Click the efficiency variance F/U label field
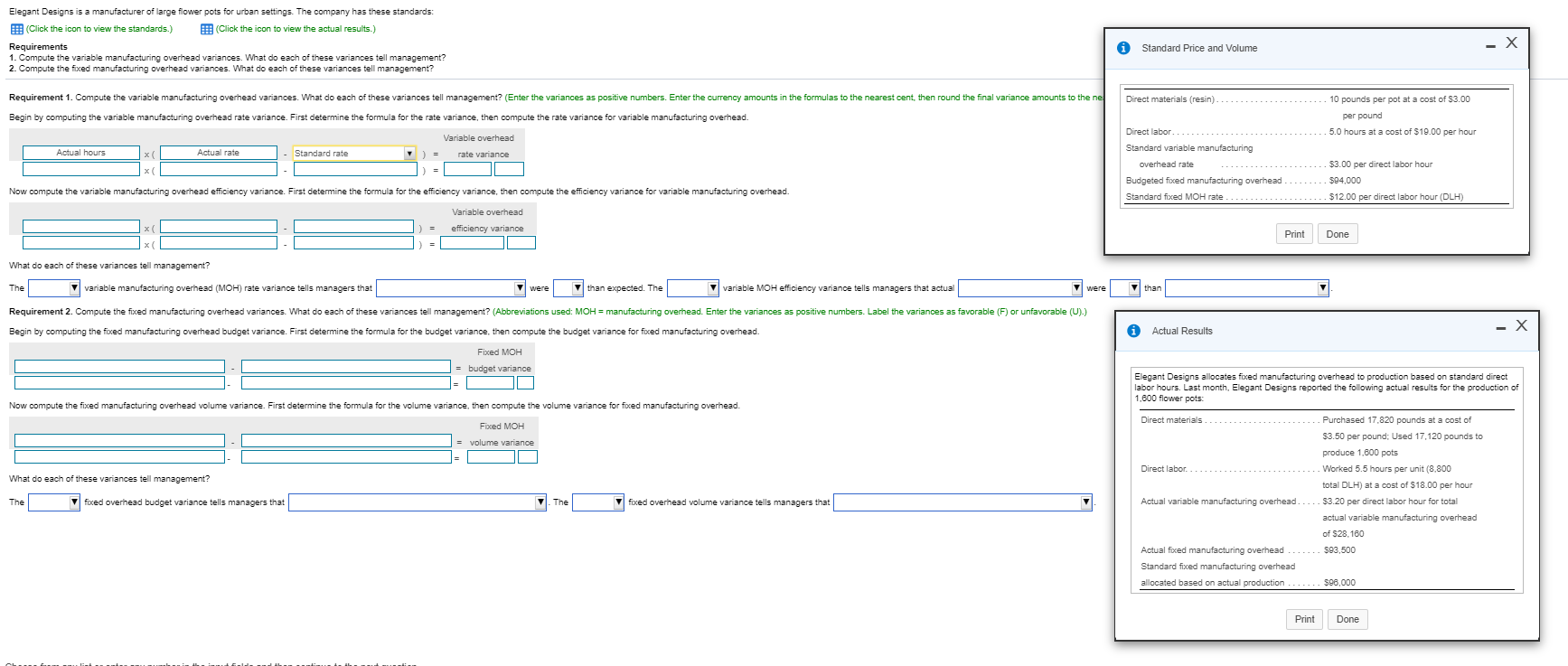 (x=521, y=243)
